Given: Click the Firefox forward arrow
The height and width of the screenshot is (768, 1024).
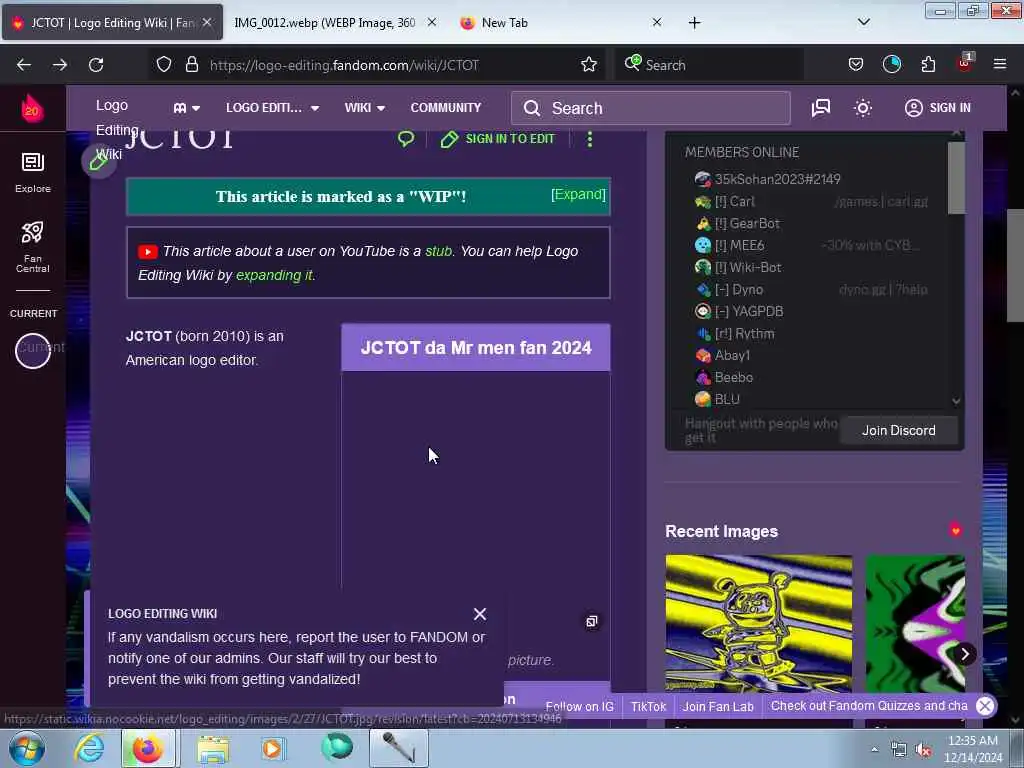Looking at the screenshot, I should click(x=59, y=65).
